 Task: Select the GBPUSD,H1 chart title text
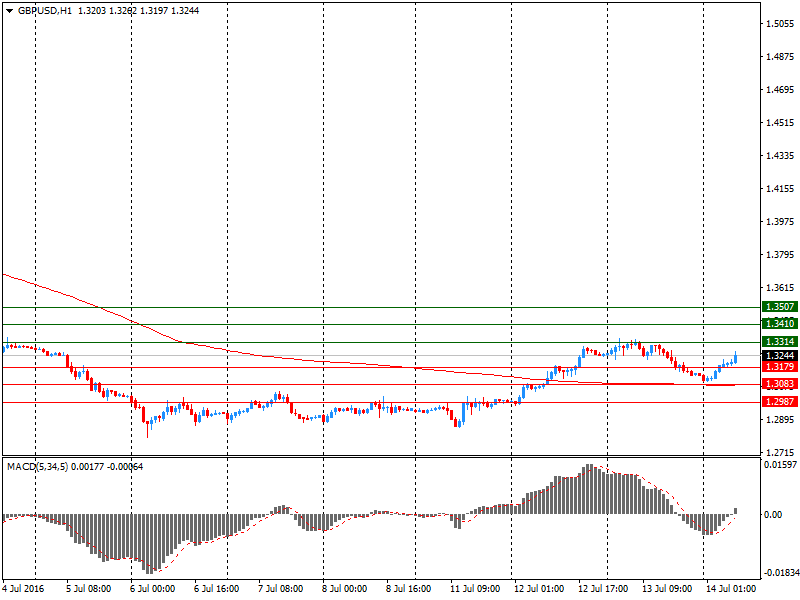[45, 11]
